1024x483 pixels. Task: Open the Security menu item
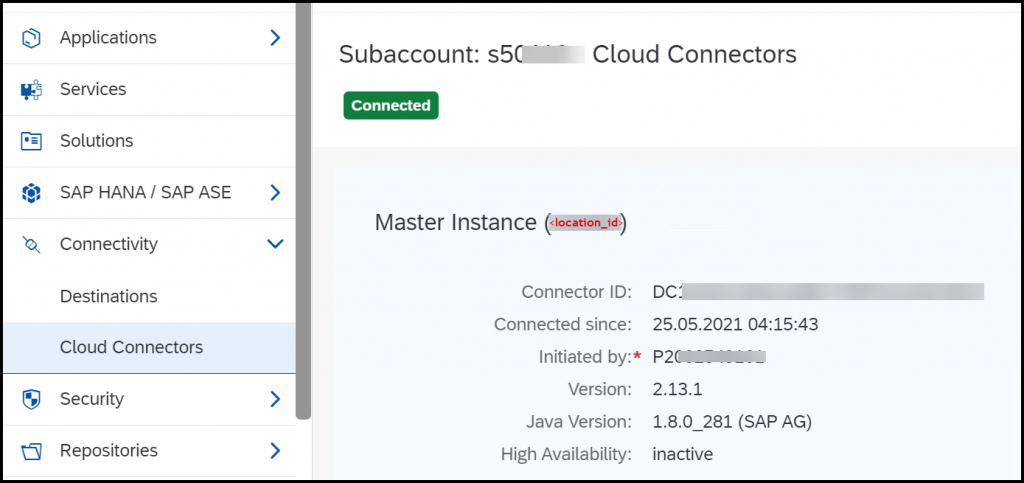149,399
